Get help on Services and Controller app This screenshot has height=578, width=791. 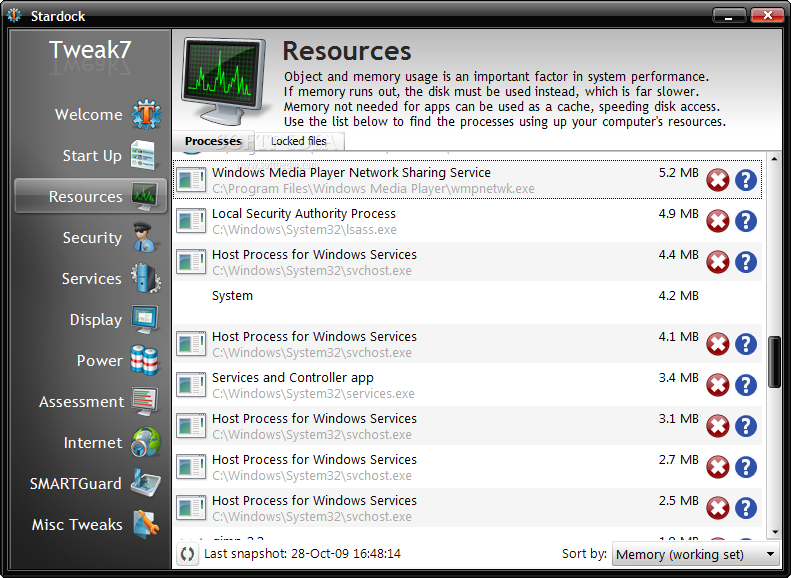pos(746,385)
